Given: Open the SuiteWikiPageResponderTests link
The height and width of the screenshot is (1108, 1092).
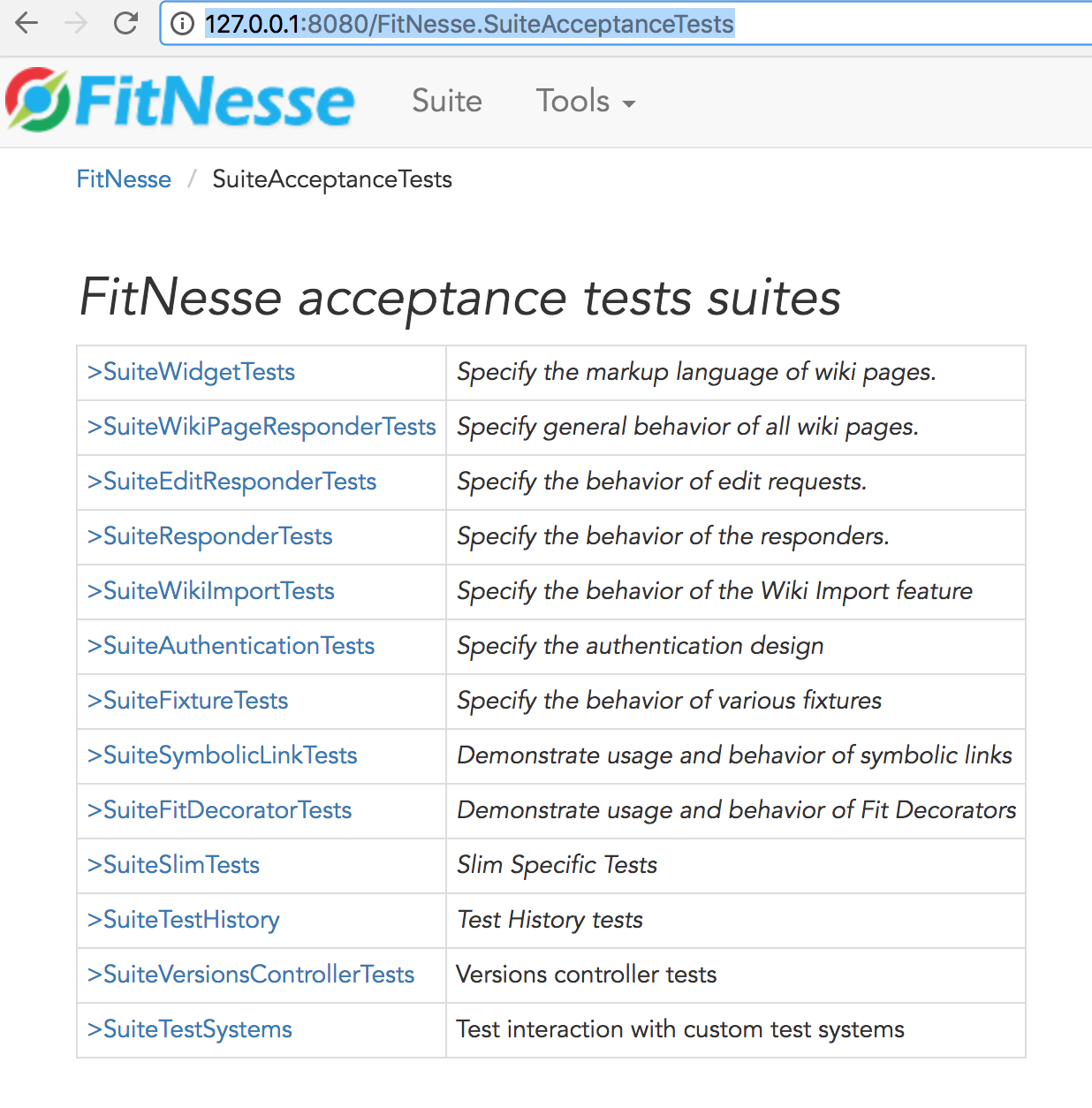Looking at the screenshot, I should [x=262, y=427].
